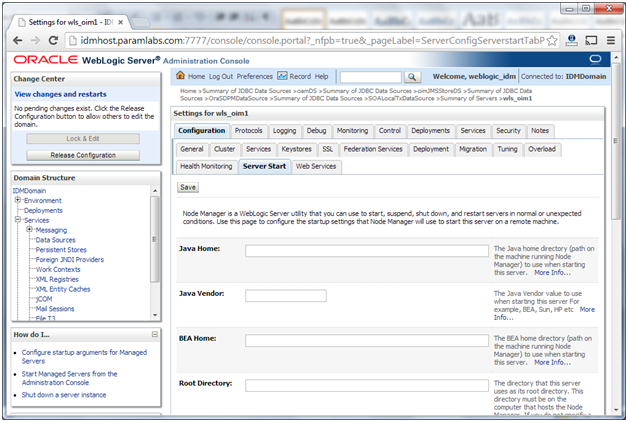Screen dimensions: 628x422
Task: Open the Notes tab
Action: point(540,131)
